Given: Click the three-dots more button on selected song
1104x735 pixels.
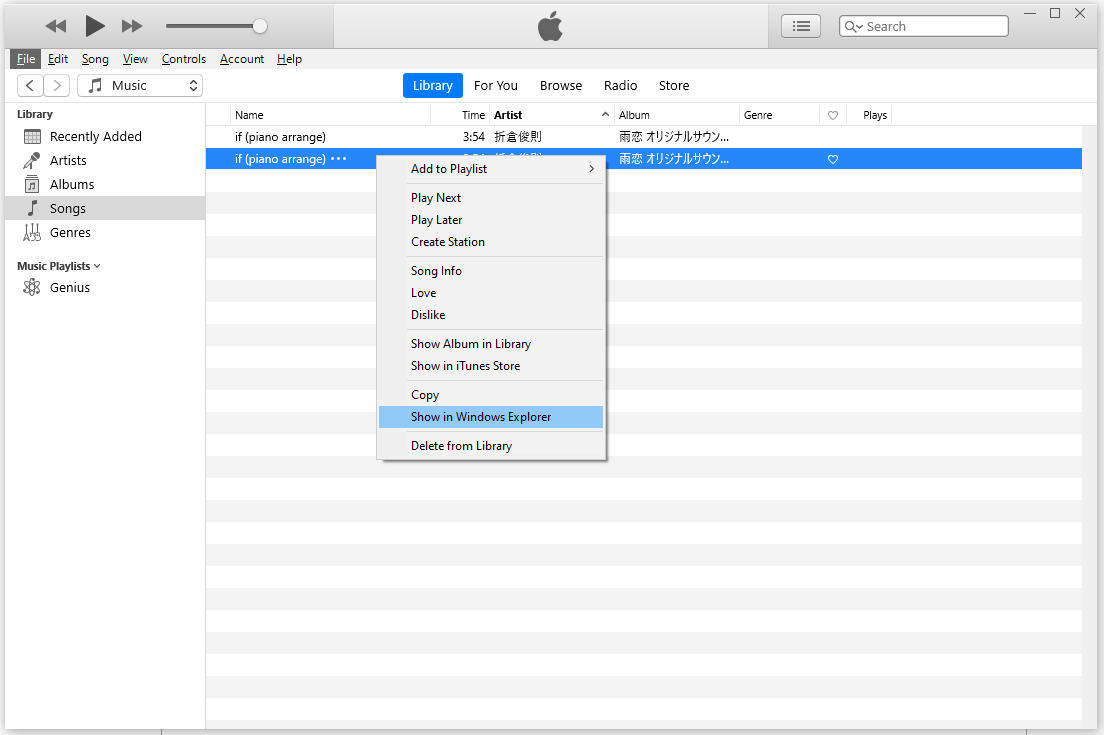Looking at the screenshot, I should point(339,159).
